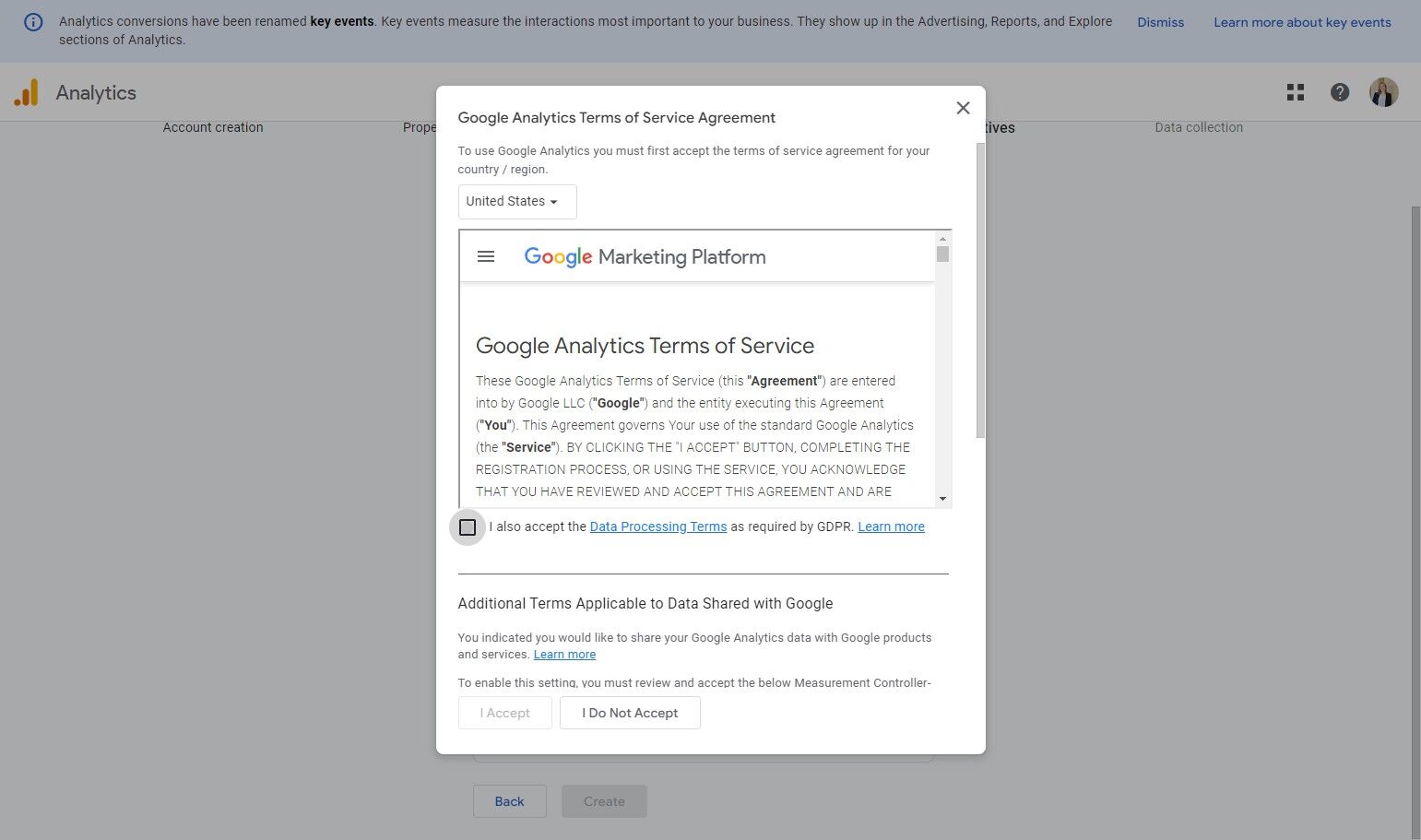Click the Google Analytics logo icon
1421x840 pixels.
pos(26,92)
